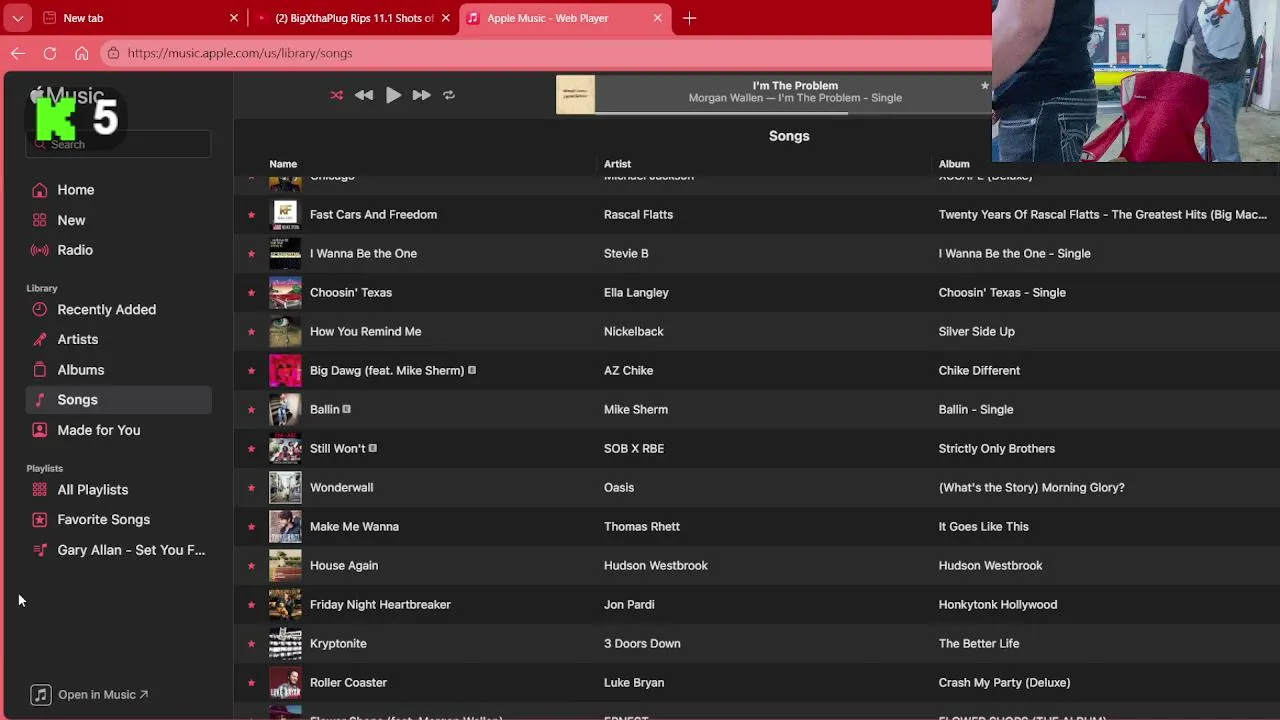Toggle favorite star for I Wanna Be the One

click(x=251, y=254)
